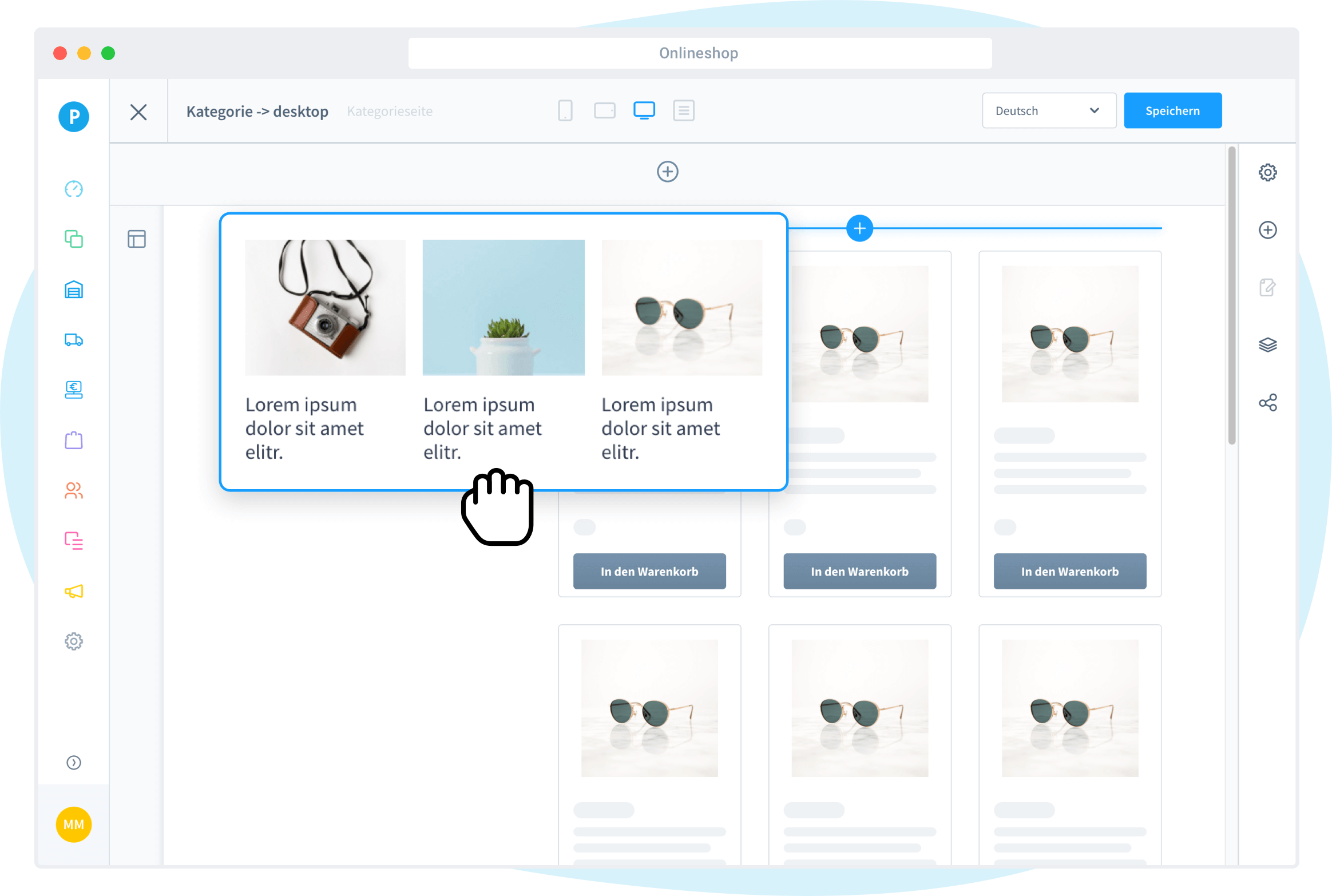Click the Onlineshop address bar
1332x896 pixels.
[x=700, y=53]
